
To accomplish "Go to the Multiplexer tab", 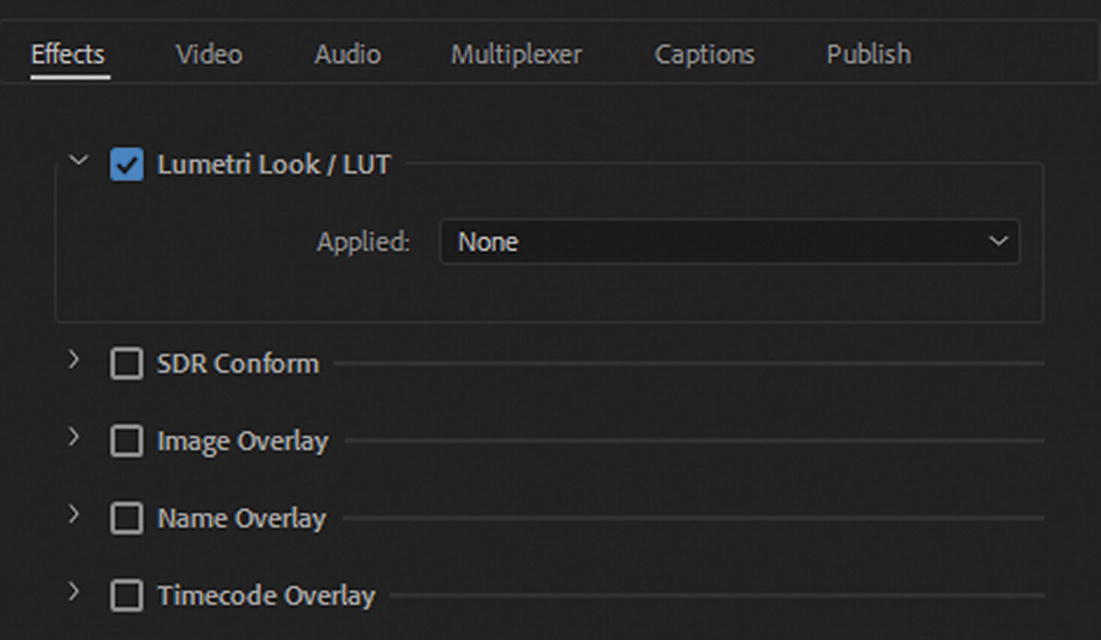I will tap(516, 54).
